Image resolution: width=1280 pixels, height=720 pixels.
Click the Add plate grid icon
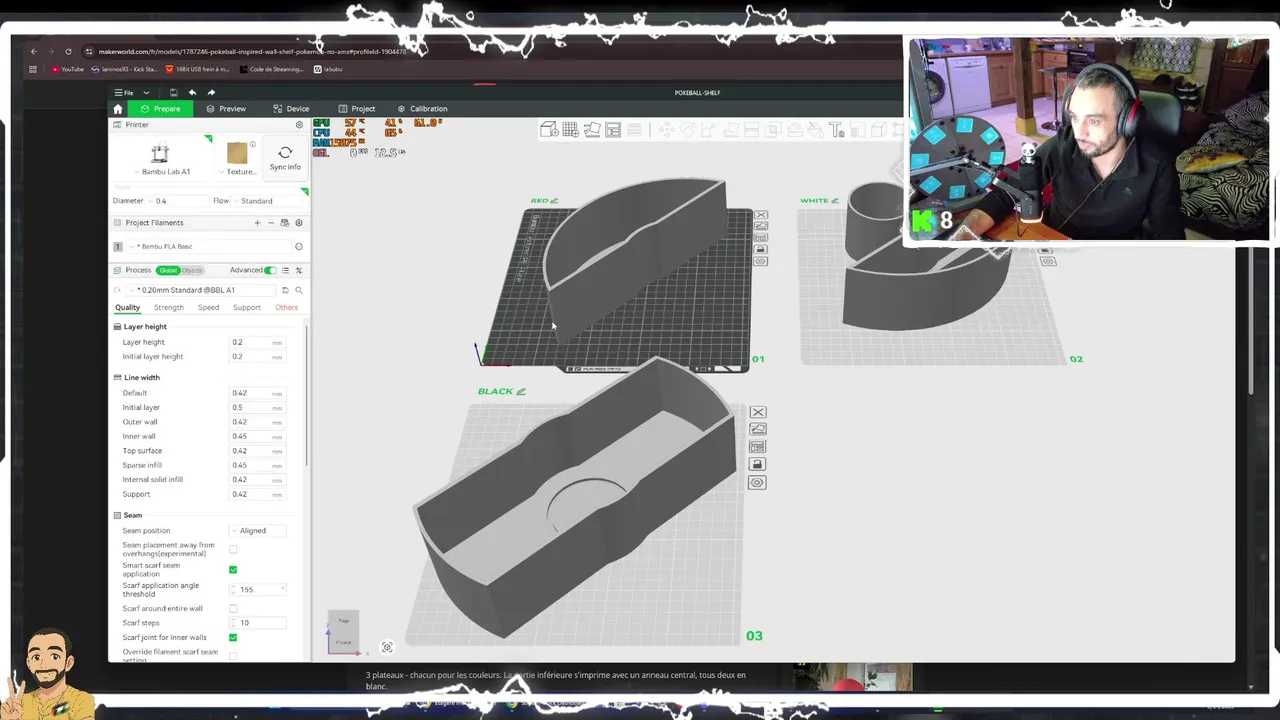click(570, 130)
